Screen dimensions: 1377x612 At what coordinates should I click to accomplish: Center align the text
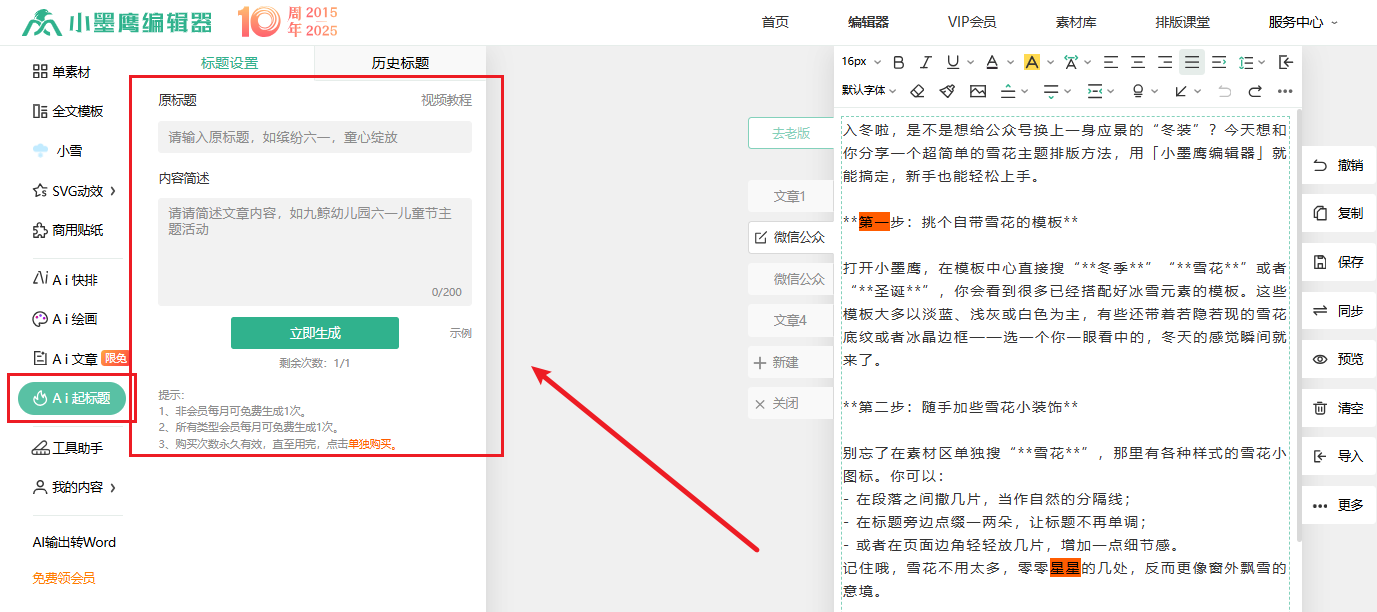(1138, 62)
